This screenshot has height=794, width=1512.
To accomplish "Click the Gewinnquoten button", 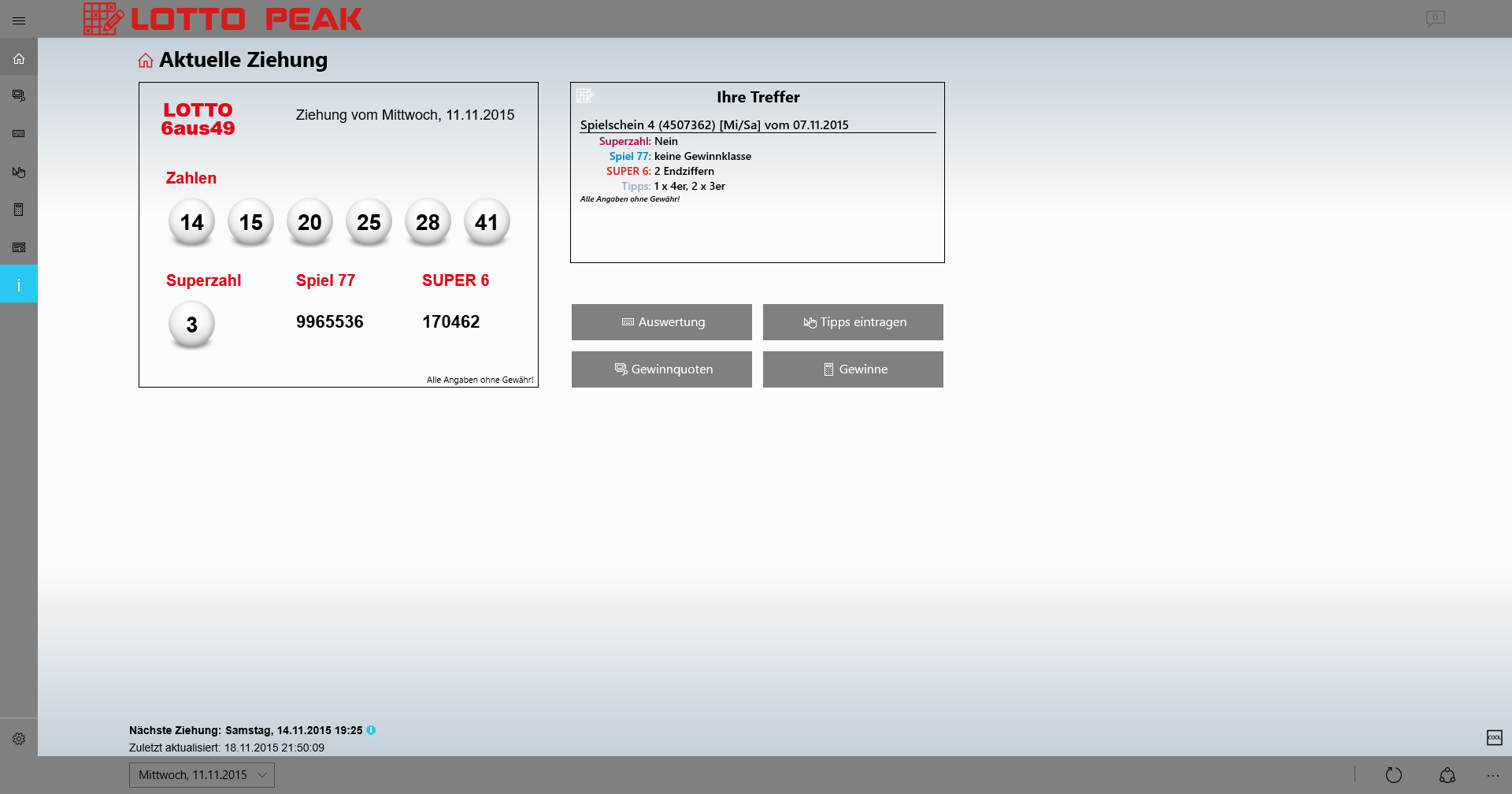I will (661, 369).
